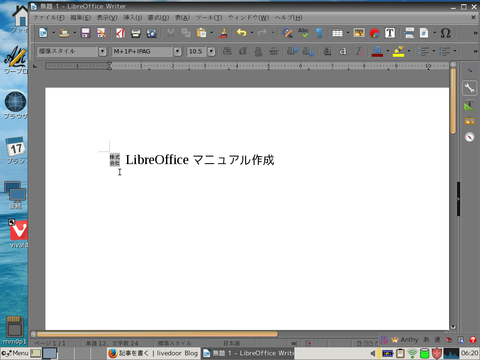
Task: Insert a table using grid icon
Action: pos(337,33)
